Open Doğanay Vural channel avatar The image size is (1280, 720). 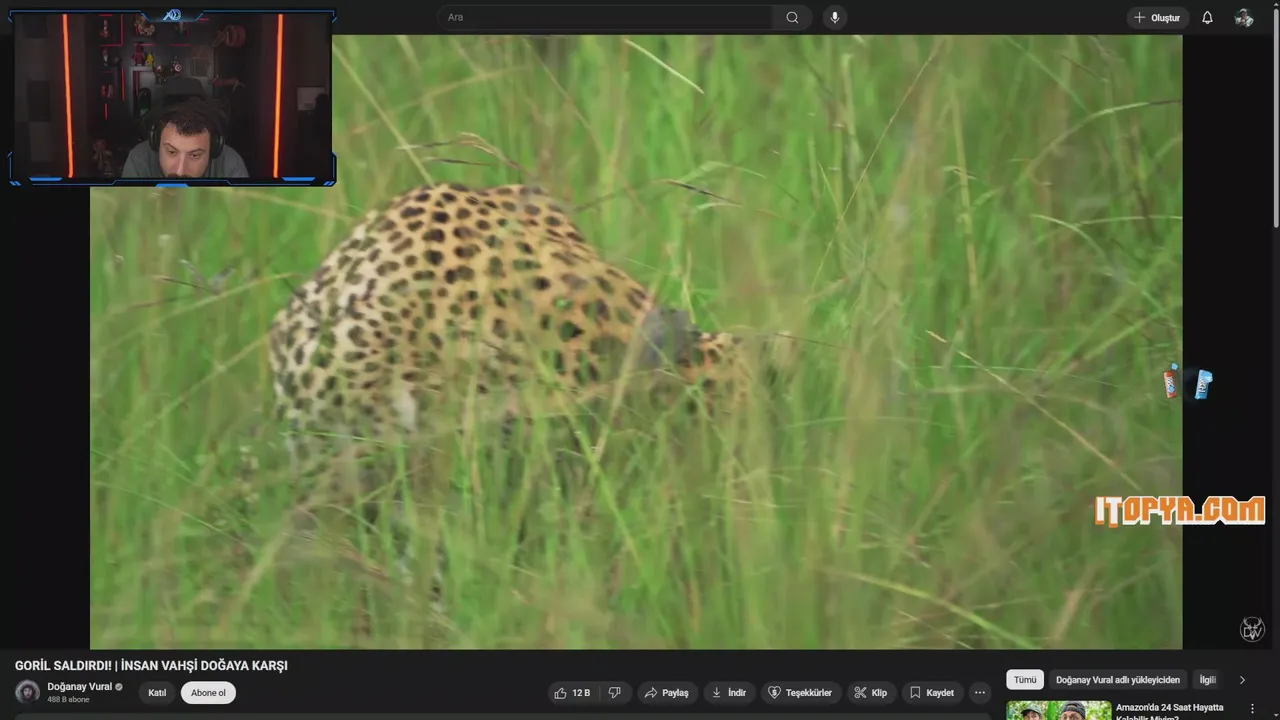pos(28,692)
